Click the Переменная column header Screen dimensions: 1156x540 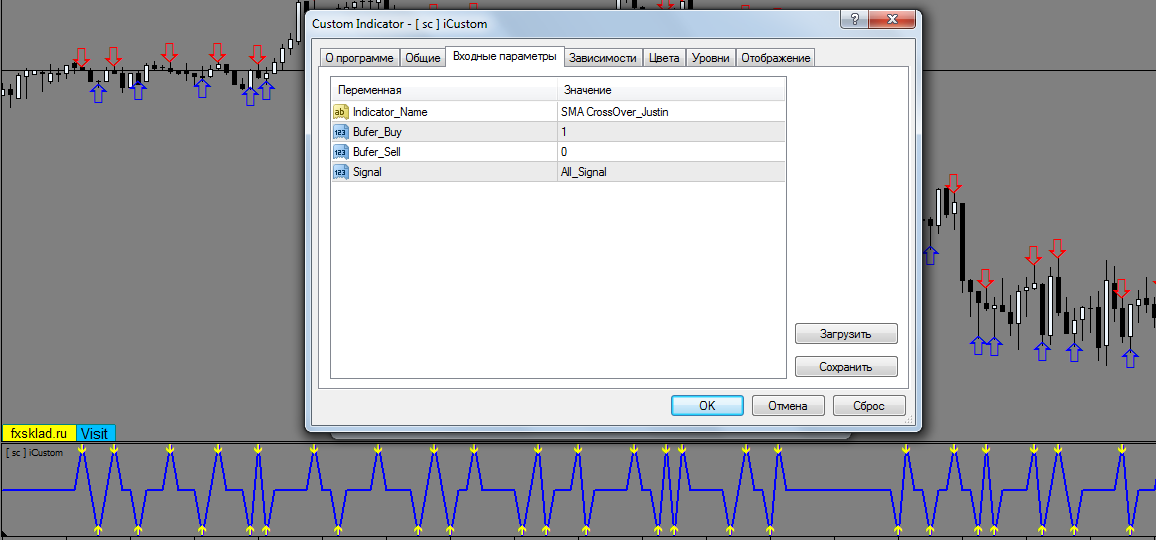click(x=445, y=90)
